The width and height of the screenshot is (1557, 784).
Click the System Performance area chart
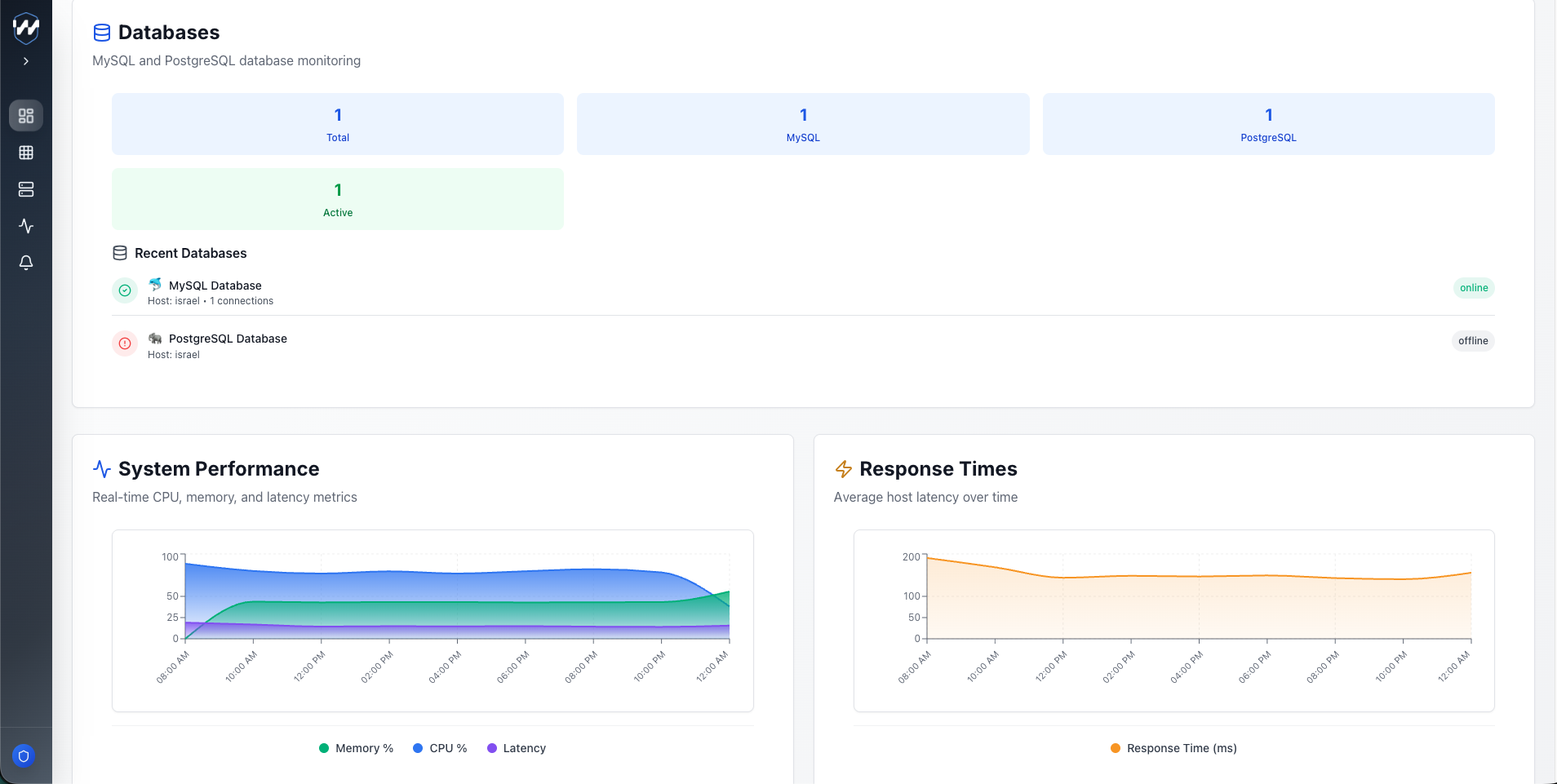[432, 621]
